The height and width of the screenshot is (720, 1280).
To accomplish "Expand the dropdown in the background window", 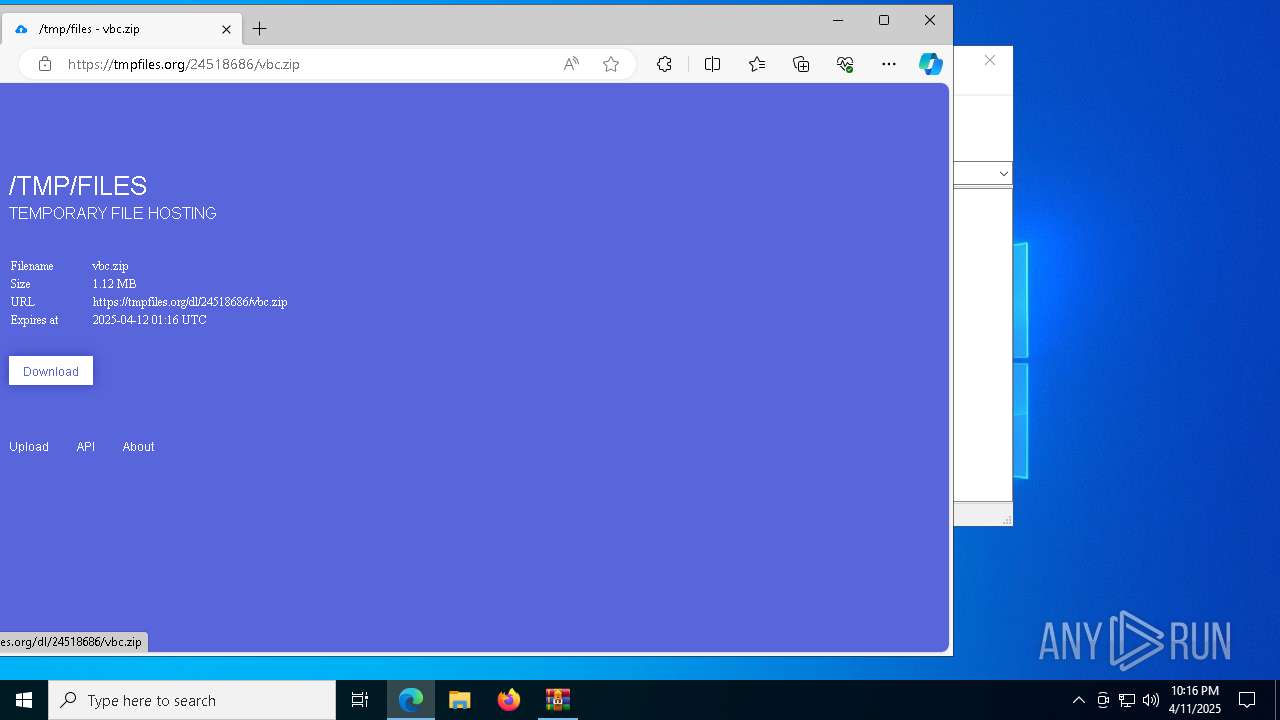I will 1003,173.
